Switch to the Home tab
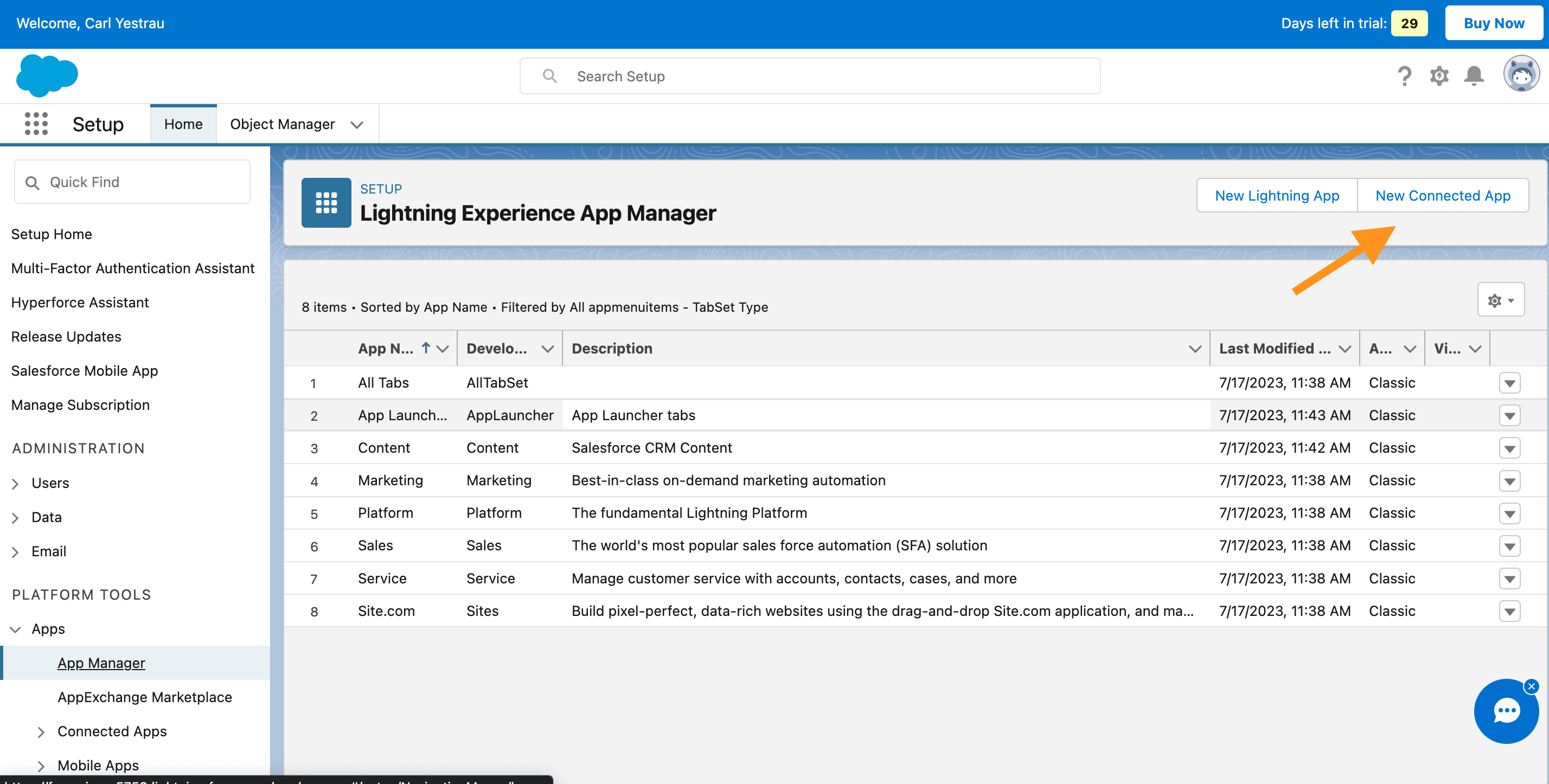 (x=183, y=124)
